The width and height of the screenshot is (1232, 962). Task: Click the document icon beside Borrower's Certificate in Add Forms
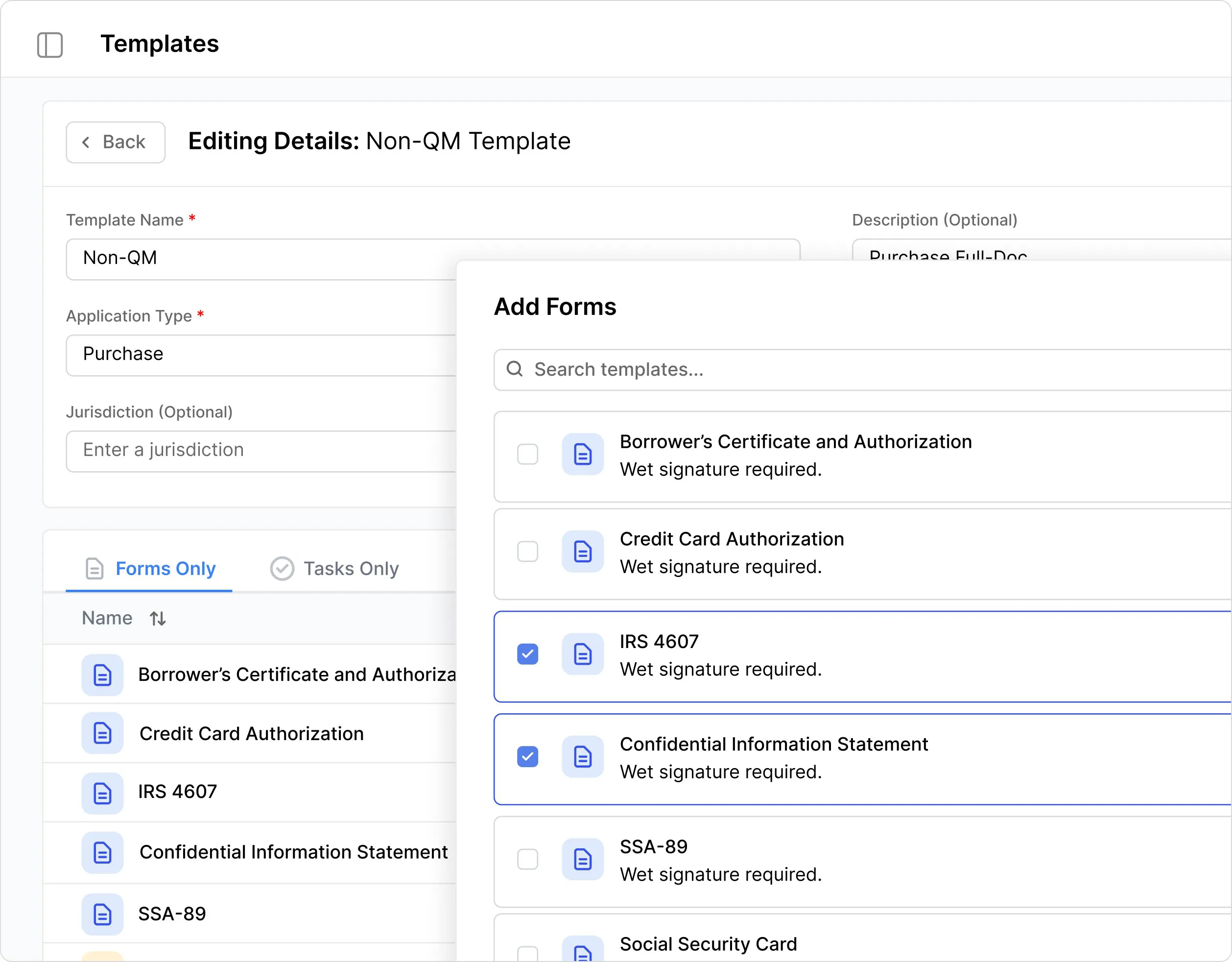pyautogui.click(x=582, y=454)
